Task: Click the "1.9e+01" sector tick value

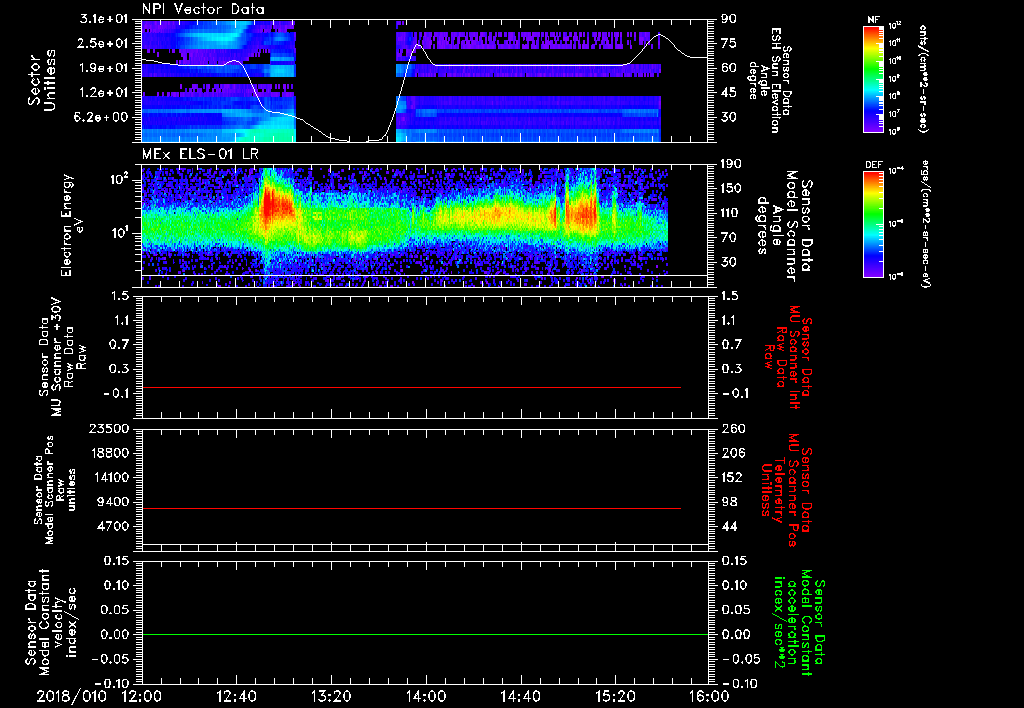Action: (102, 68)
